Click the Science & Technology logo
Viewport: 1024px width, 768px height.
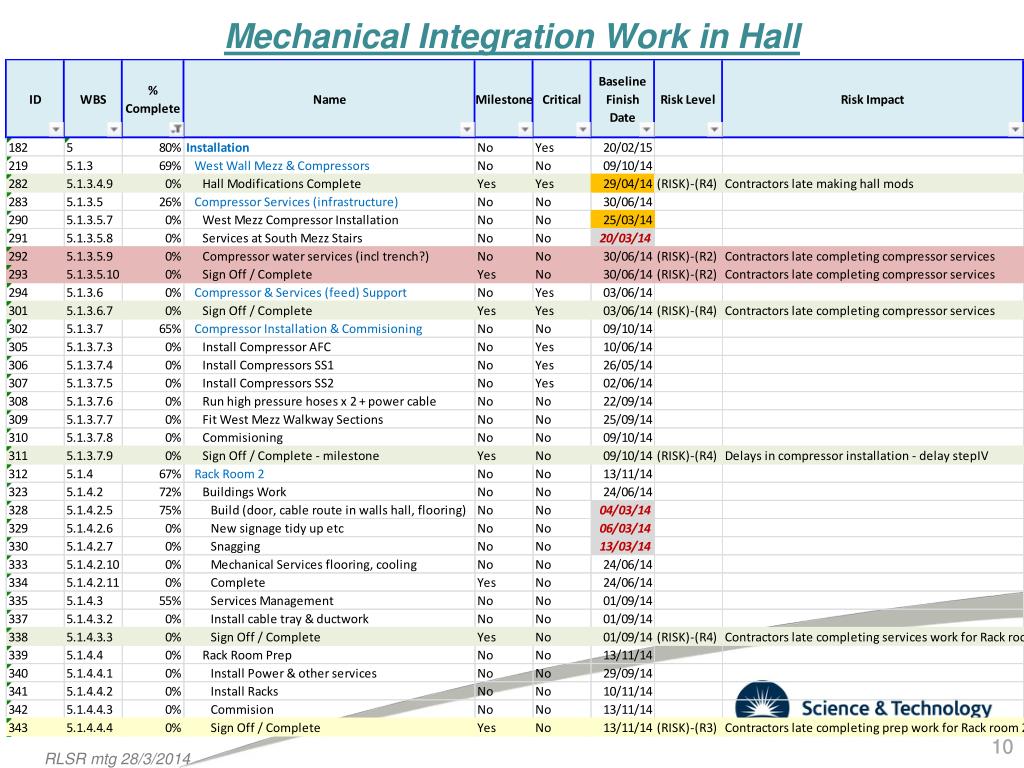863,701
